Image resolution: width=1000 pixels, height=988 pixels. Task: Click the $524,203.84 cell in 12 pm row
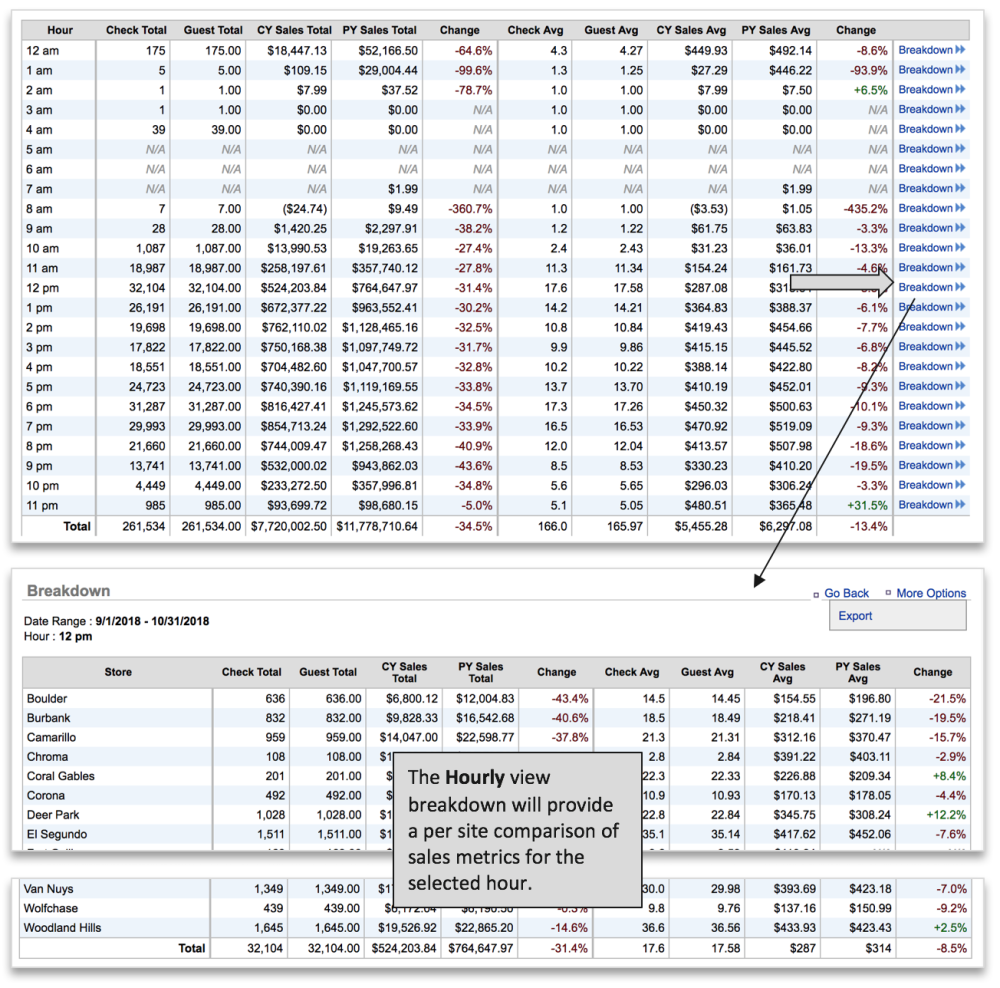(x=293, y=288)
